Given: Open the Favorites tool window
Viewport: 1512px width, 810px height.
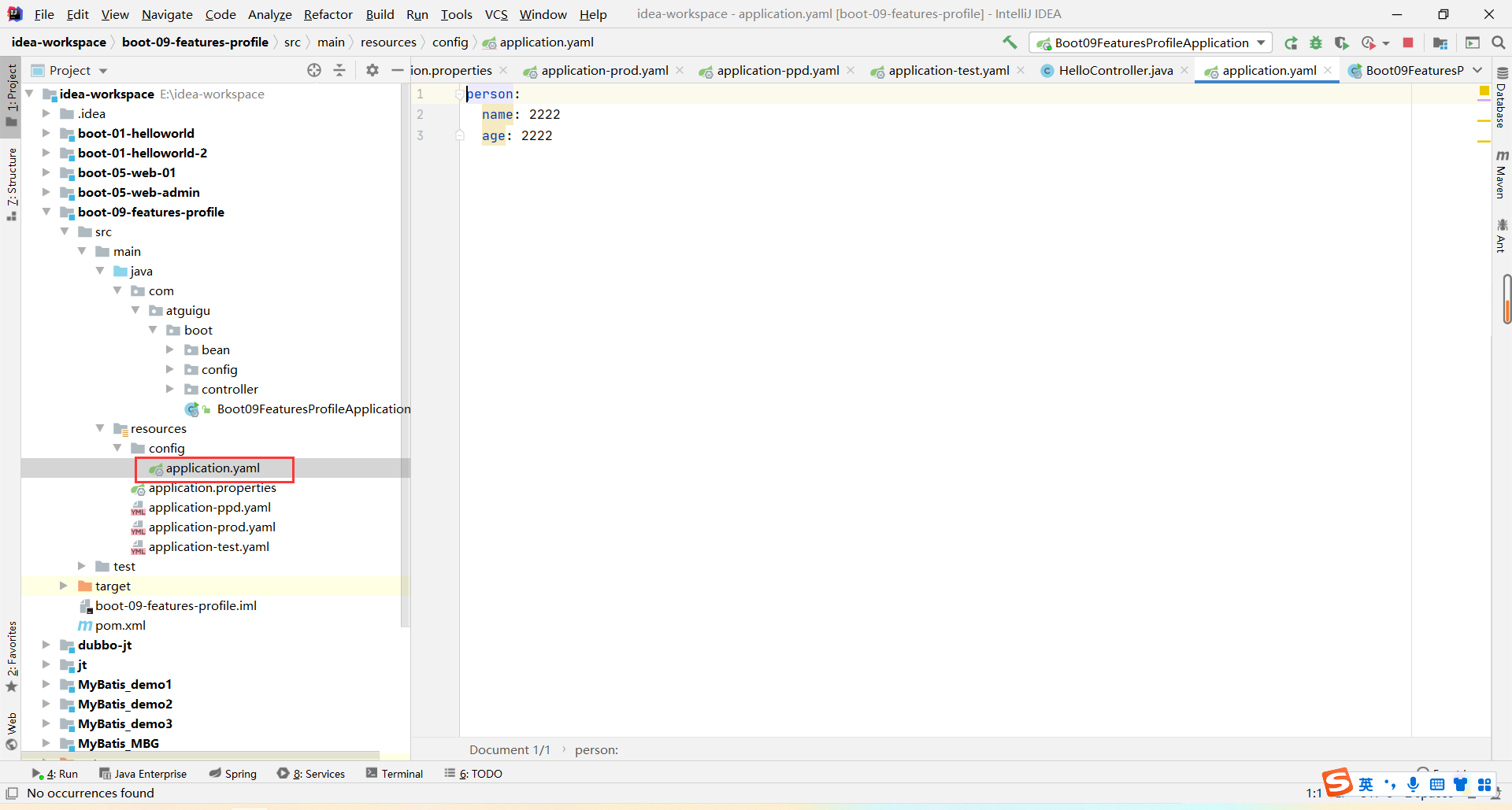Looking at the screenshot, I should coord(11,657).
